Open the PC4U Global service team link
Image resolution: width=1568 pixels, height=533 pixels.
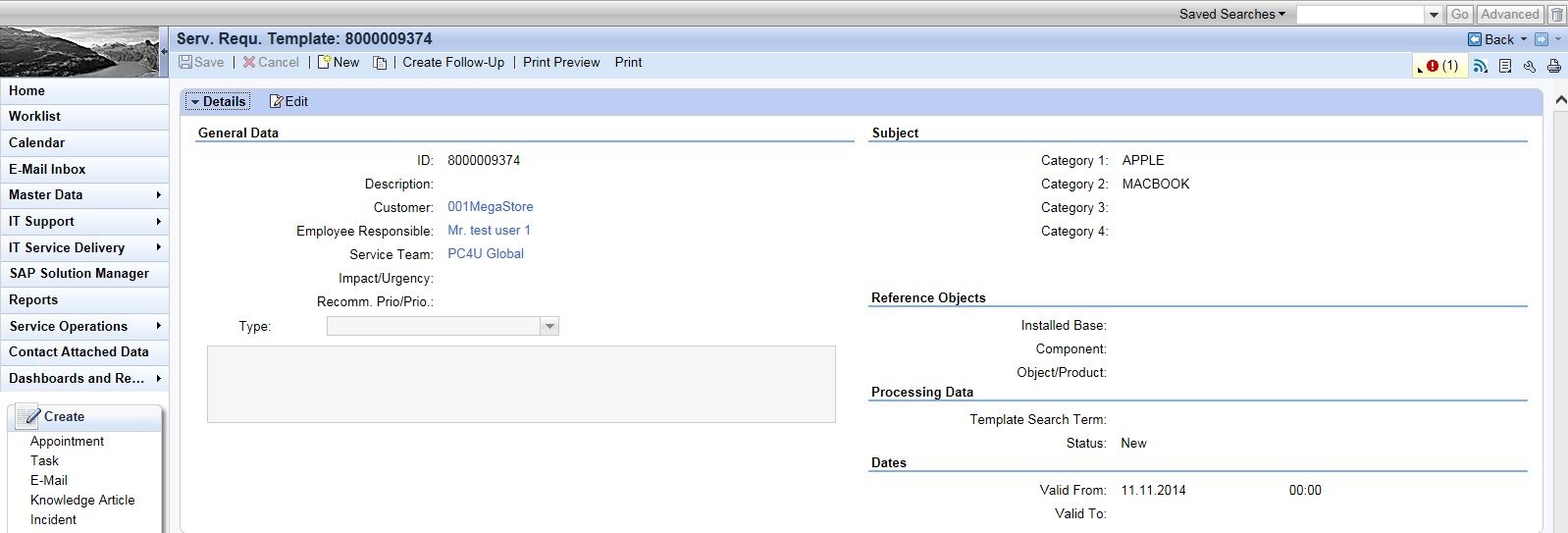(x=486, y=253)
